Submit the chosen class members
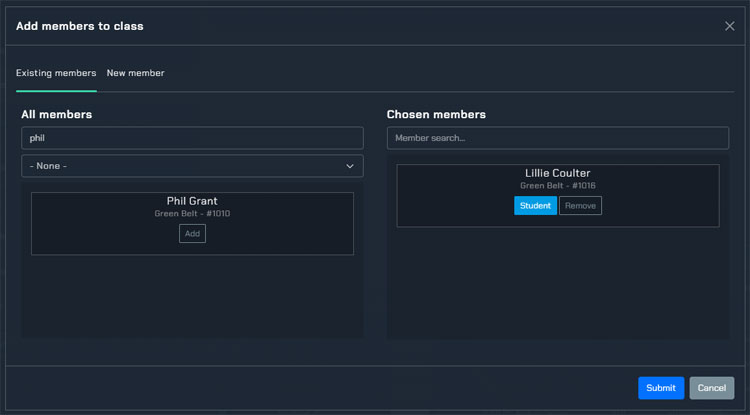The height and width of the screenshot is (415, 750). 661,388
